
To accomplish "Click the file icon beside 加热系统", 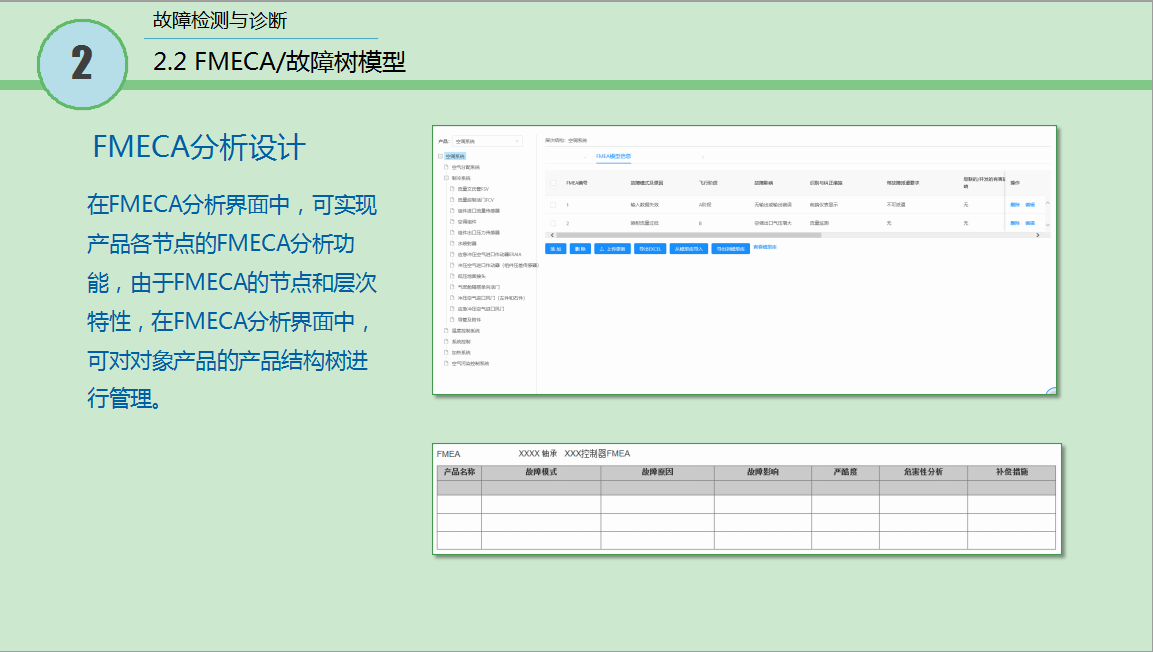I will 446,353.
